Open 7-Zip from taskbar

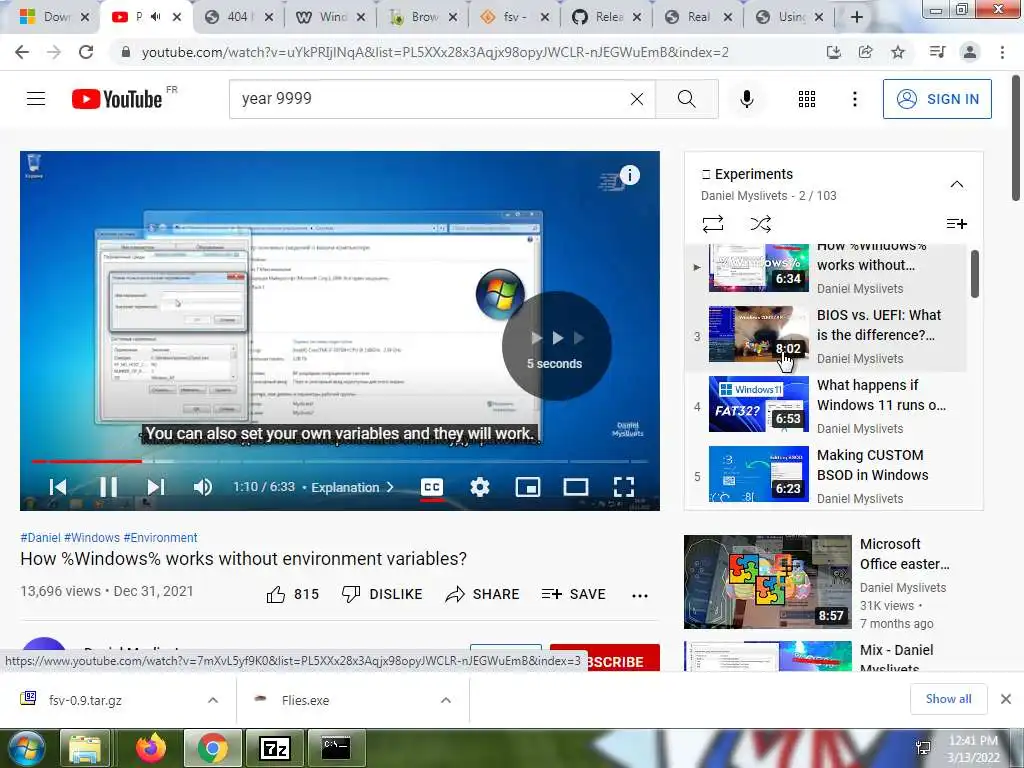tap(274, 748)
